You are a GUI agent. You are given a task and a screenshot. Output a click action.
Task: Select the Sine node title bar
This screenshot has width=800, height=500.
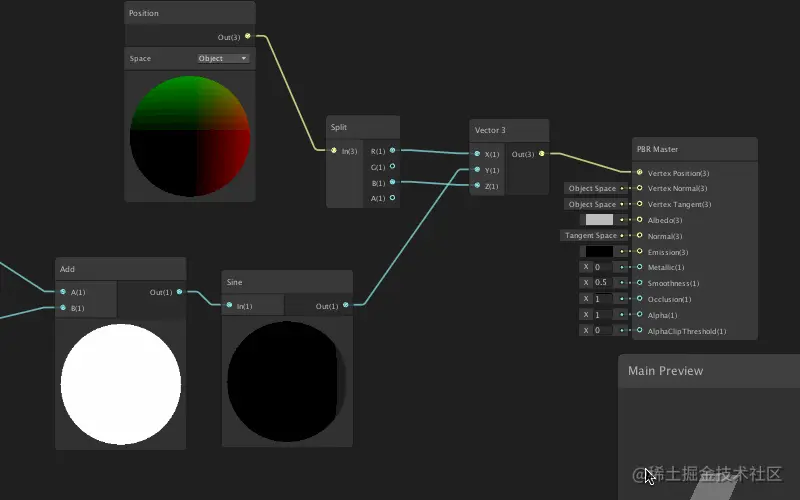point(287,282)
